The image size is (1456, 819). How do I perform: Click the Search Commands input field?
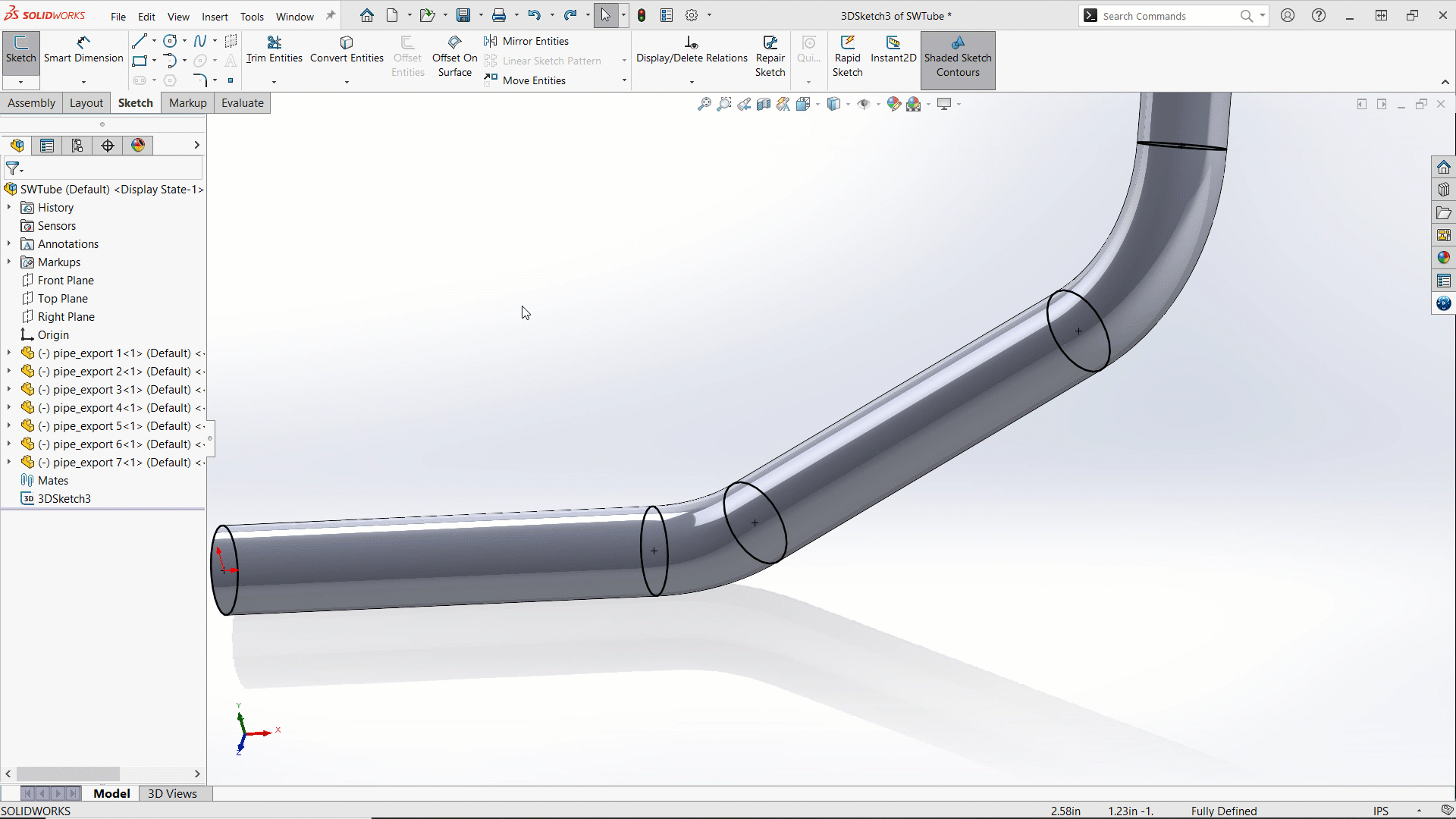click(1169, 16)
